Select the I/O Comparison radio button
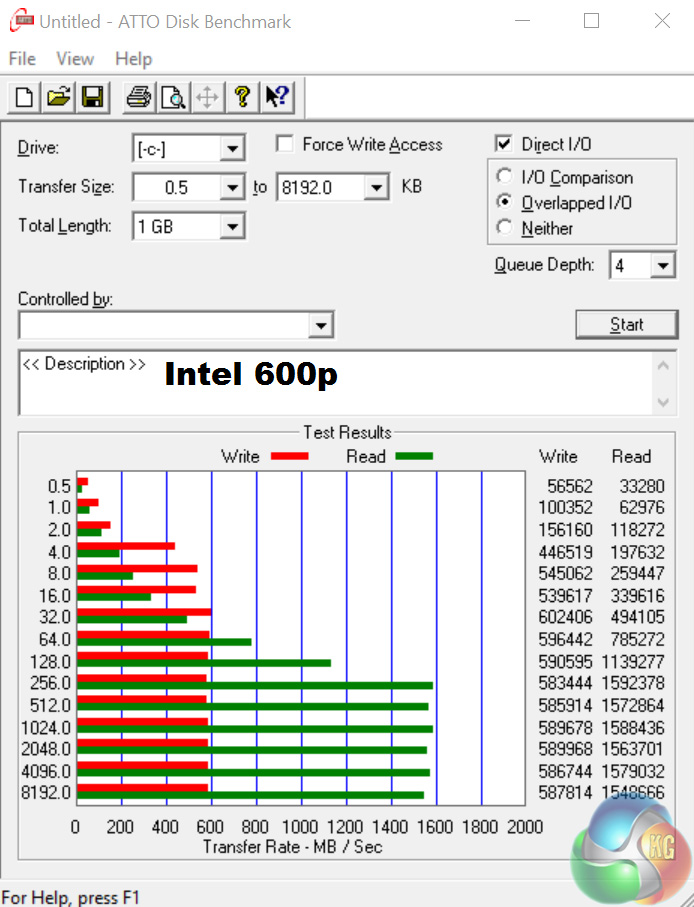The height and width of the screenshot is (907, 694). point(504,176)
